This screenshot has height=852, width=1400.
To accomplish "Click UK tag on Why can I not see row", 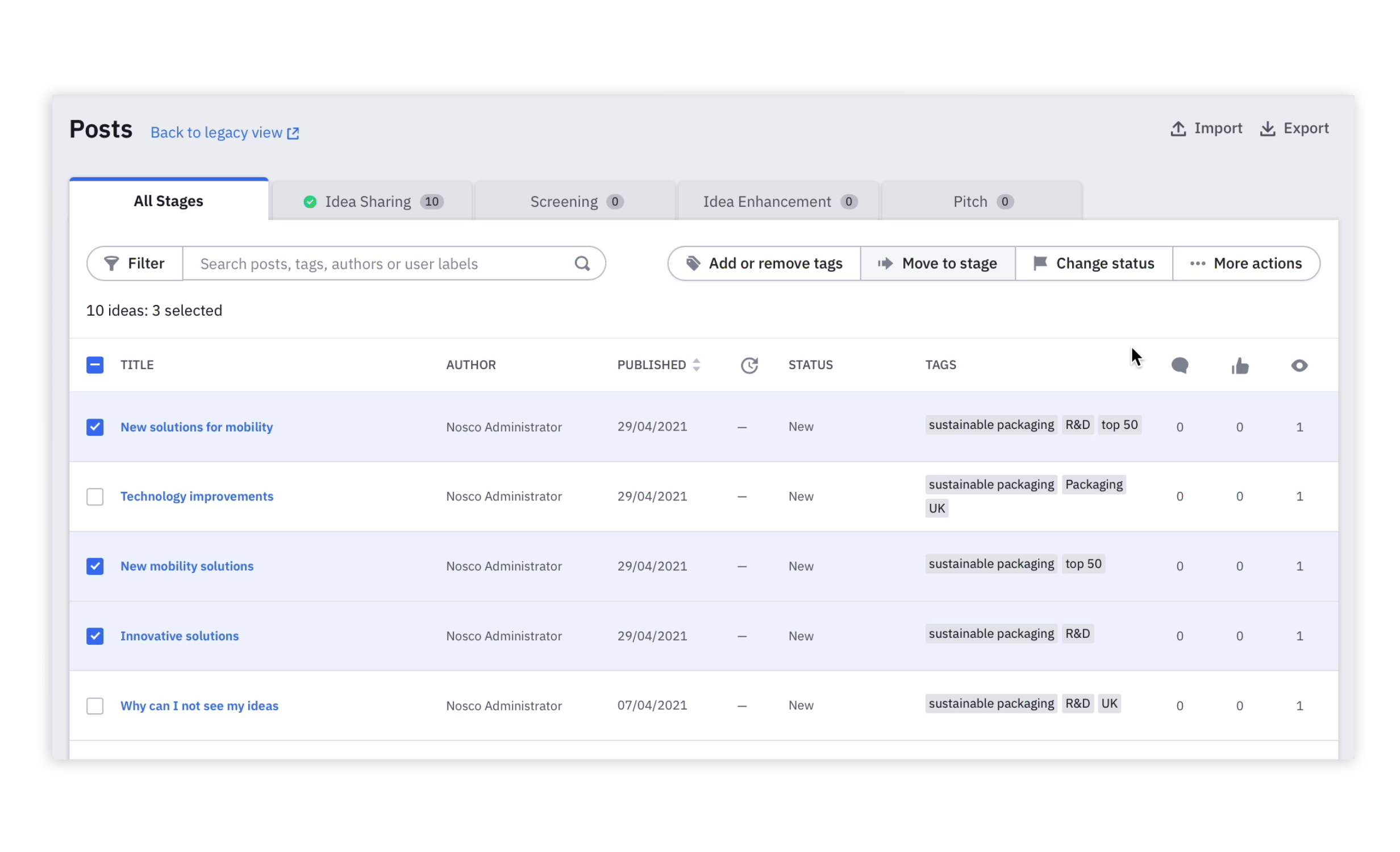I will pos(1109,704).
